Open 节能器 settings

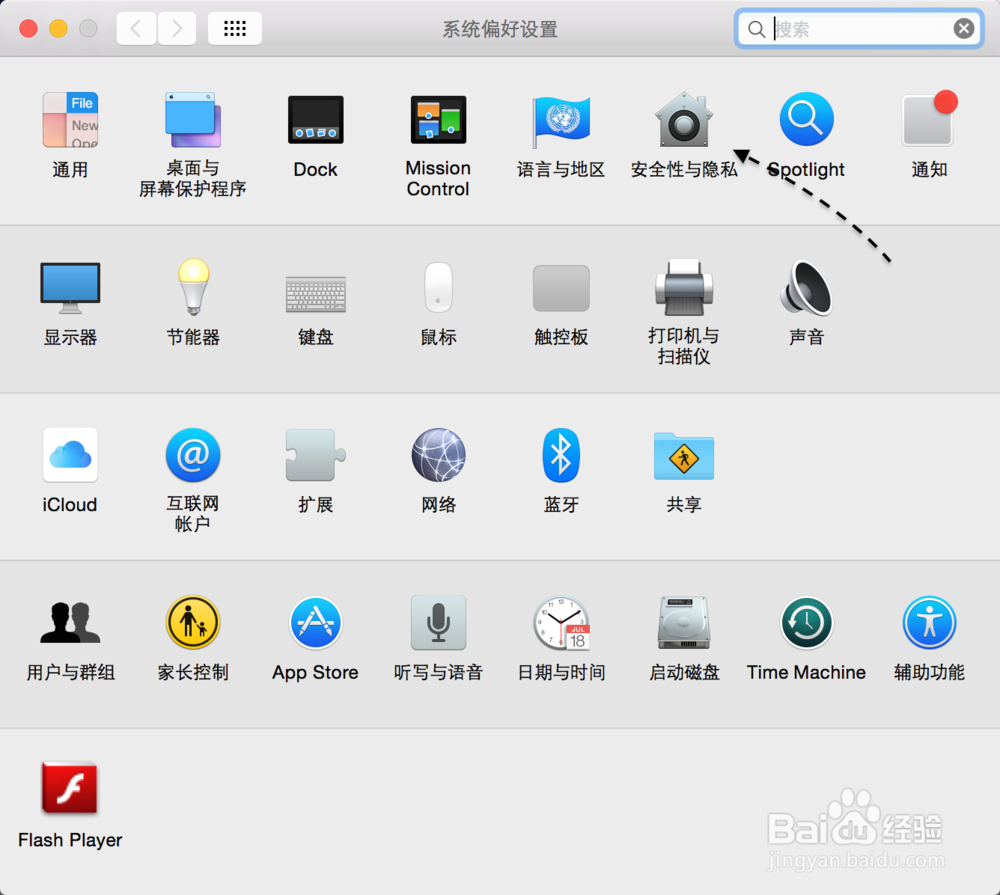(192, 287)
